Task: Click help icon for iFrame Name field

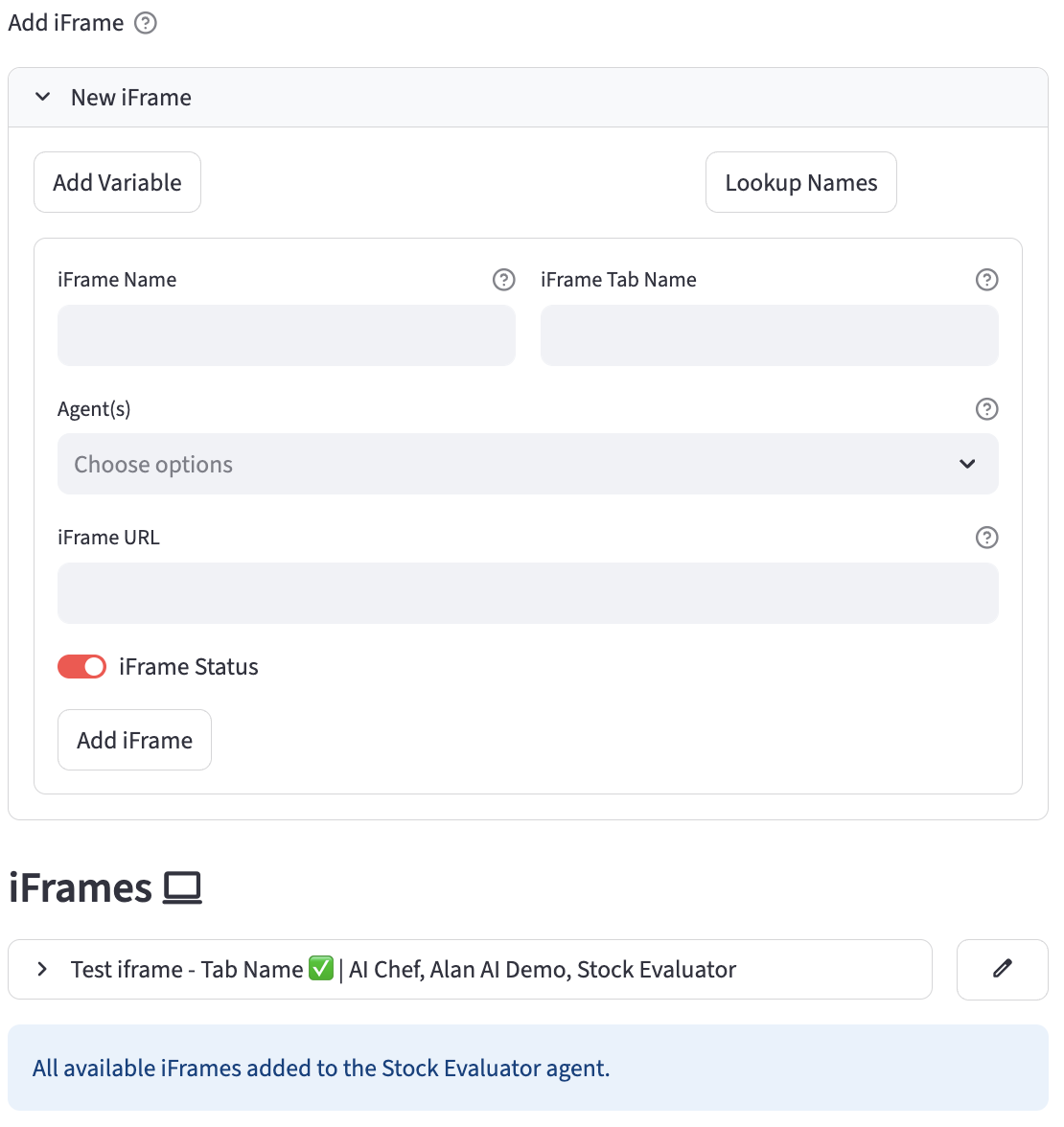Action: (504, 280)
